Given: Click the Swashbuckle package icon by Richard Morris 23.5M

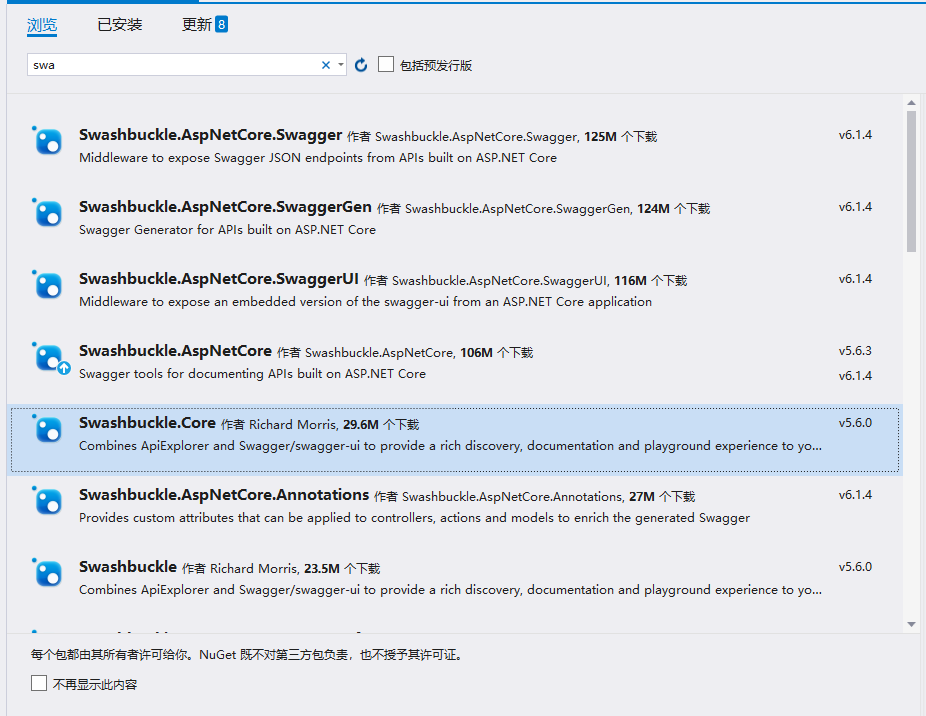Looking at the screenshot, I should 47,574.
